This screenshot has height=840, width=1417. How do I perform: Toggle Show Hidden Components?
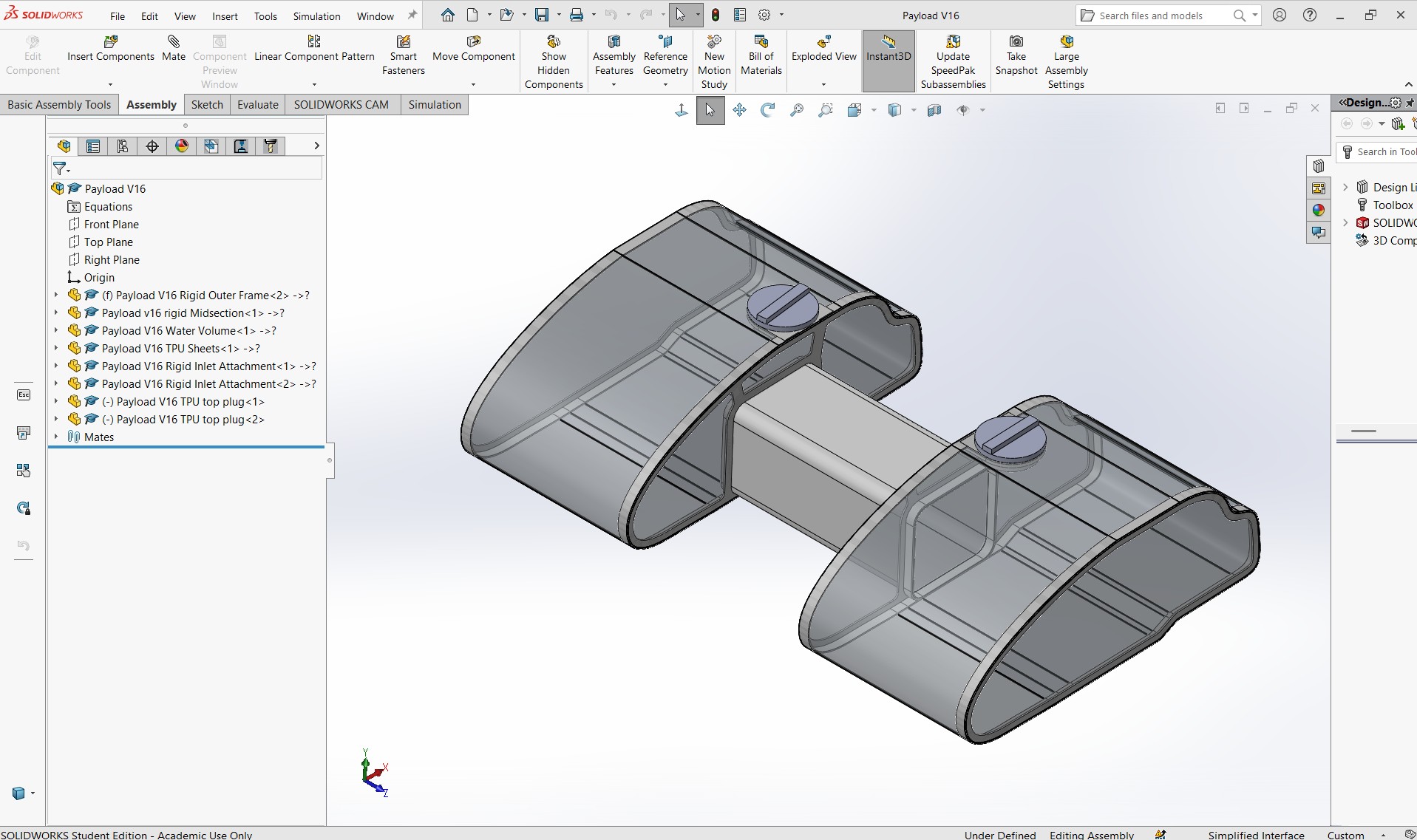[554, 62]
